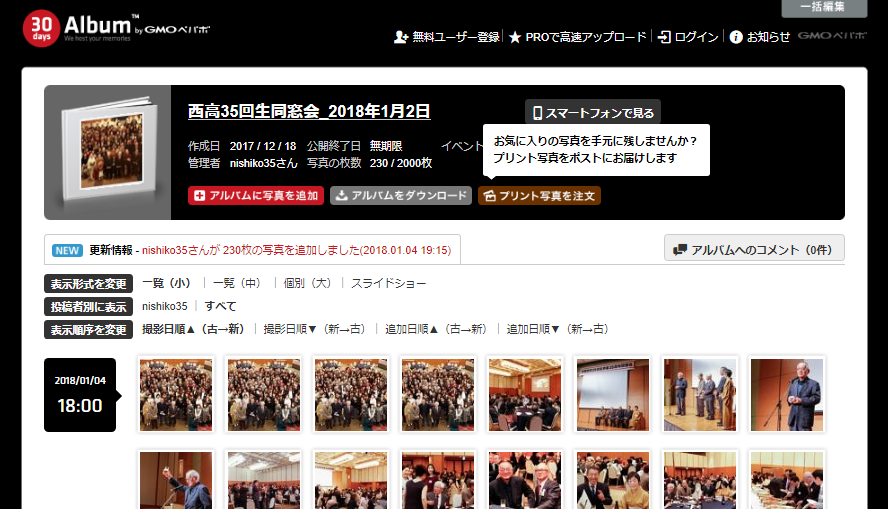
Task: Open アルバムへのコメント comments button
Action: (x=754, y=249)
